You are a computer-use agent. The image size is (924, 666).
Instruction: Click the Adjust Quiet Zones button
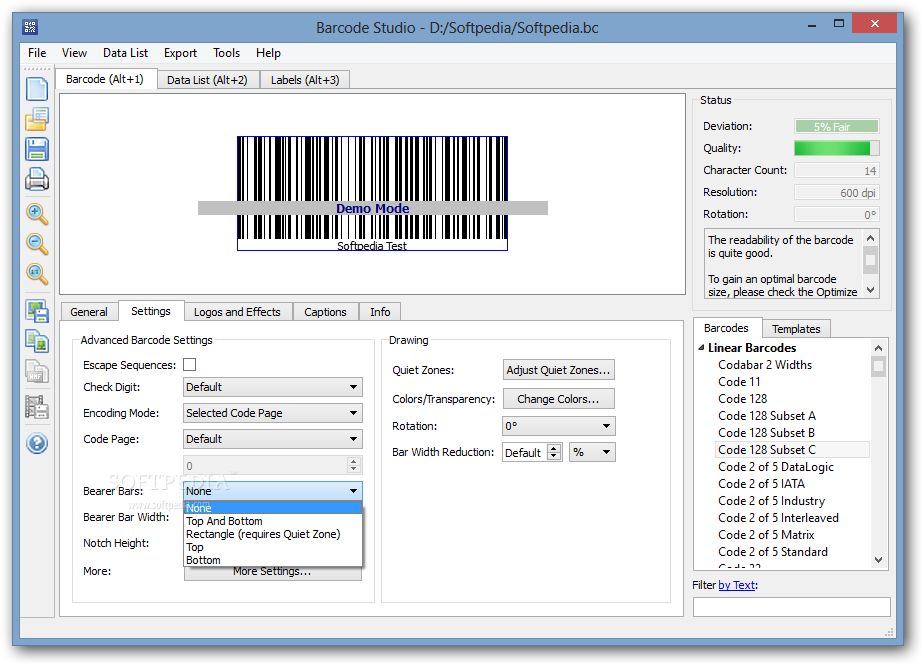click(559, 370)
